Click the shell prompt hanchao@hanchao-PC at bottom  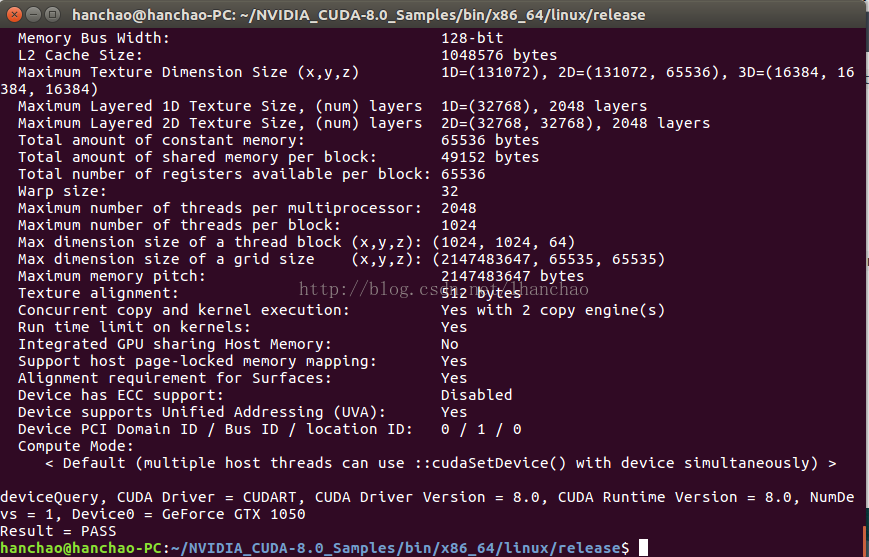[x=81, y=548]
